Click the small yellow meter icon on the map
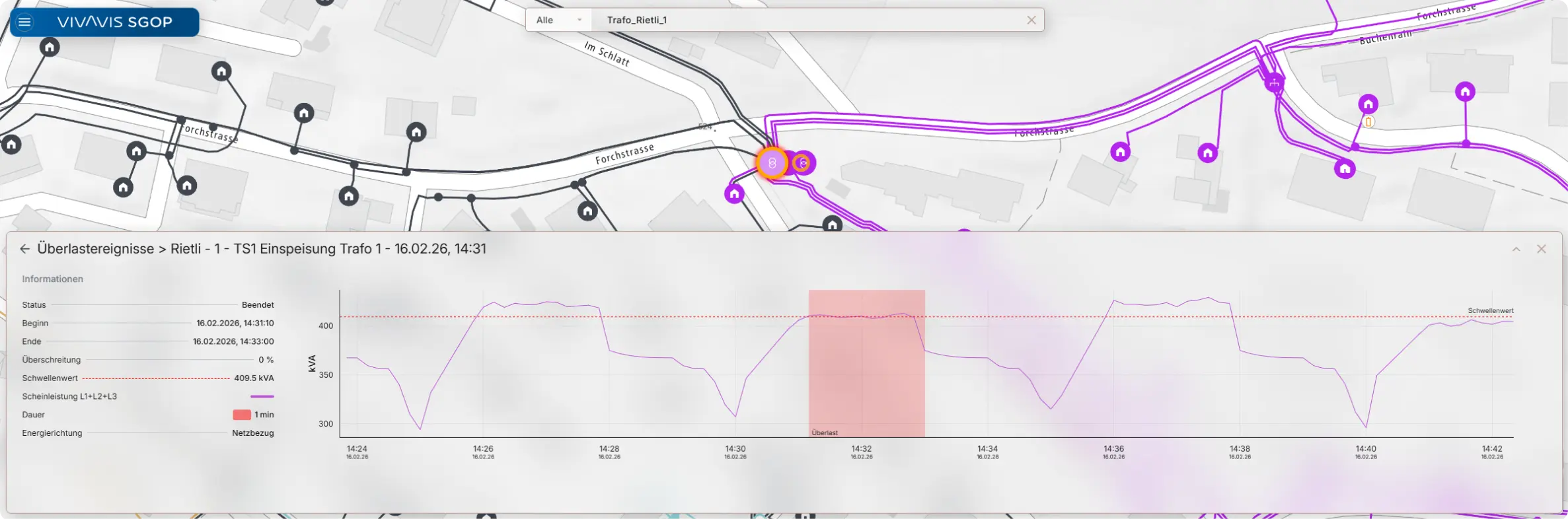This screenshot has height=521, width=1568. tap(1369, 122)
